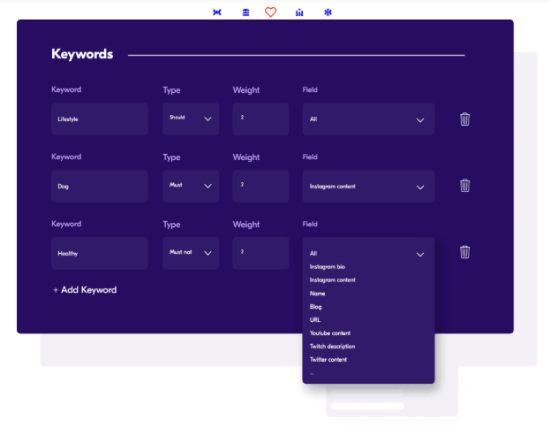The height and width of the screenshot is (428, 550).
Task: Remove the Healthy keyword via trash icon
Action: [x=465, y=252]
